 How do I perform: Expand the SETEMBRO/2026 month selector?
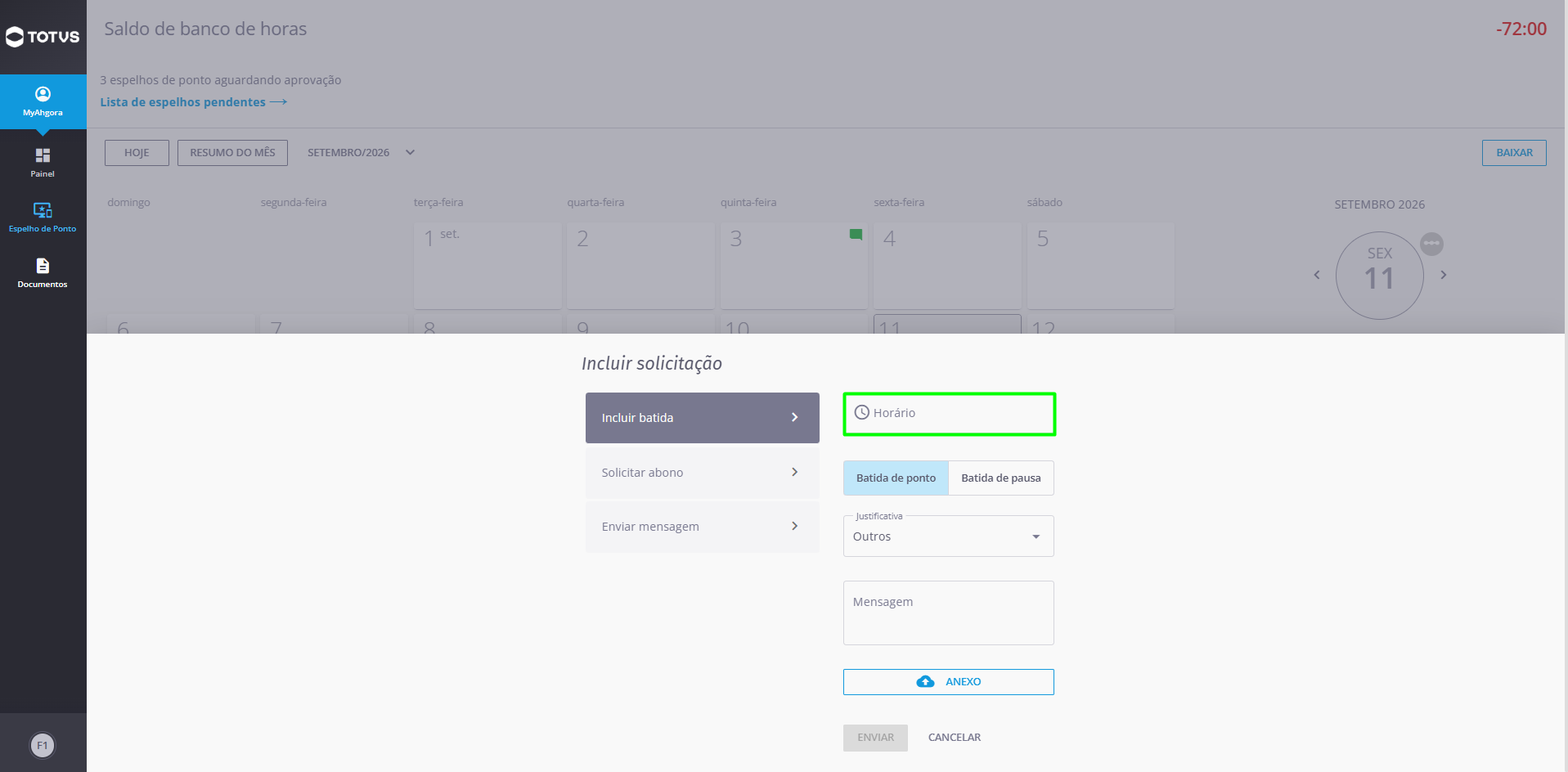coord(362,153)
